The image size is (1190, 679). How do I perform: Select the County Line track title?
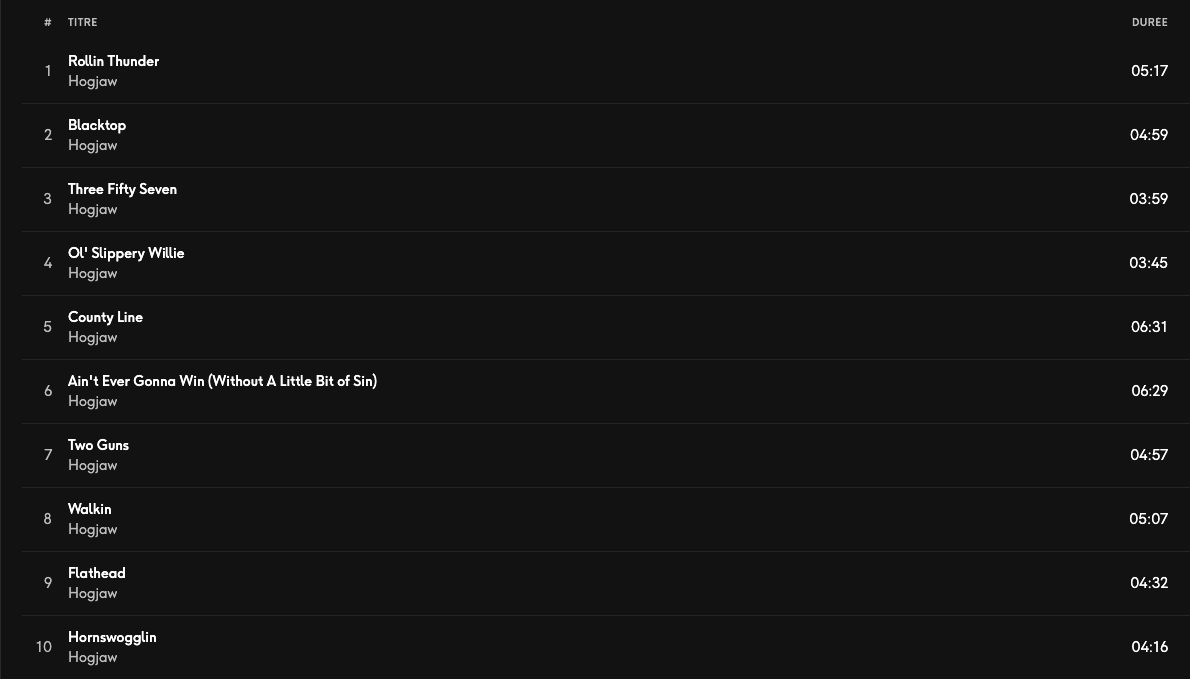(105, 317)
